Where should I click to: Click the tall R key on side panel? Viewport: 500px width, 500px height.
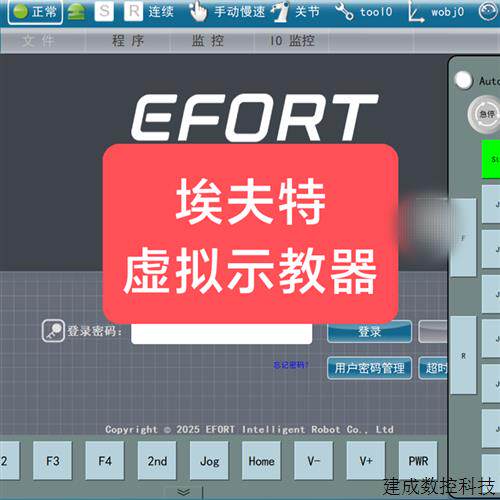[x=463, y=355]
